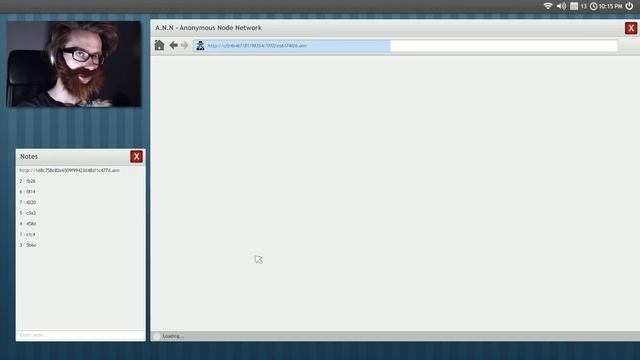This screenshot has height=360, width=640.
Task: Select the note line starting with '2 -'
Action: pos(27,181)
